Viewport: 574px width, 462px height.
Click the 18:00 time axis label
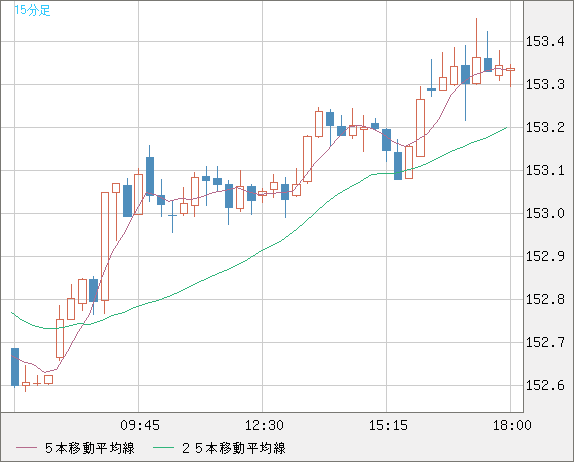point(512,425)
